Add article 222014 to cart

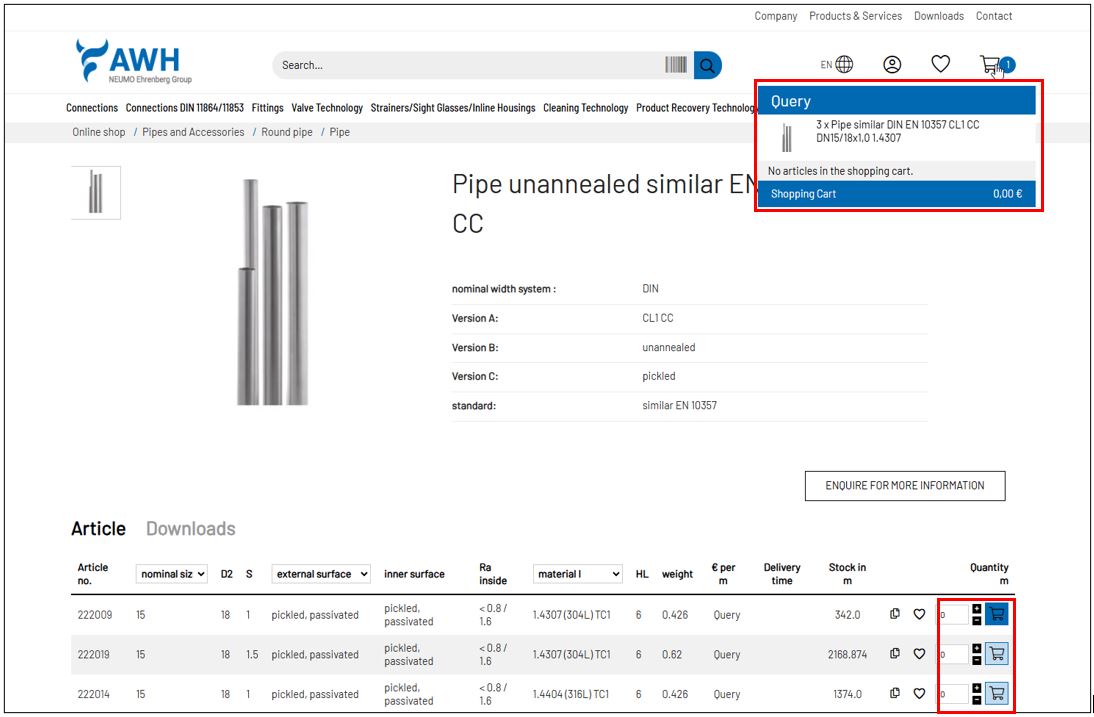tap(996, 693)
